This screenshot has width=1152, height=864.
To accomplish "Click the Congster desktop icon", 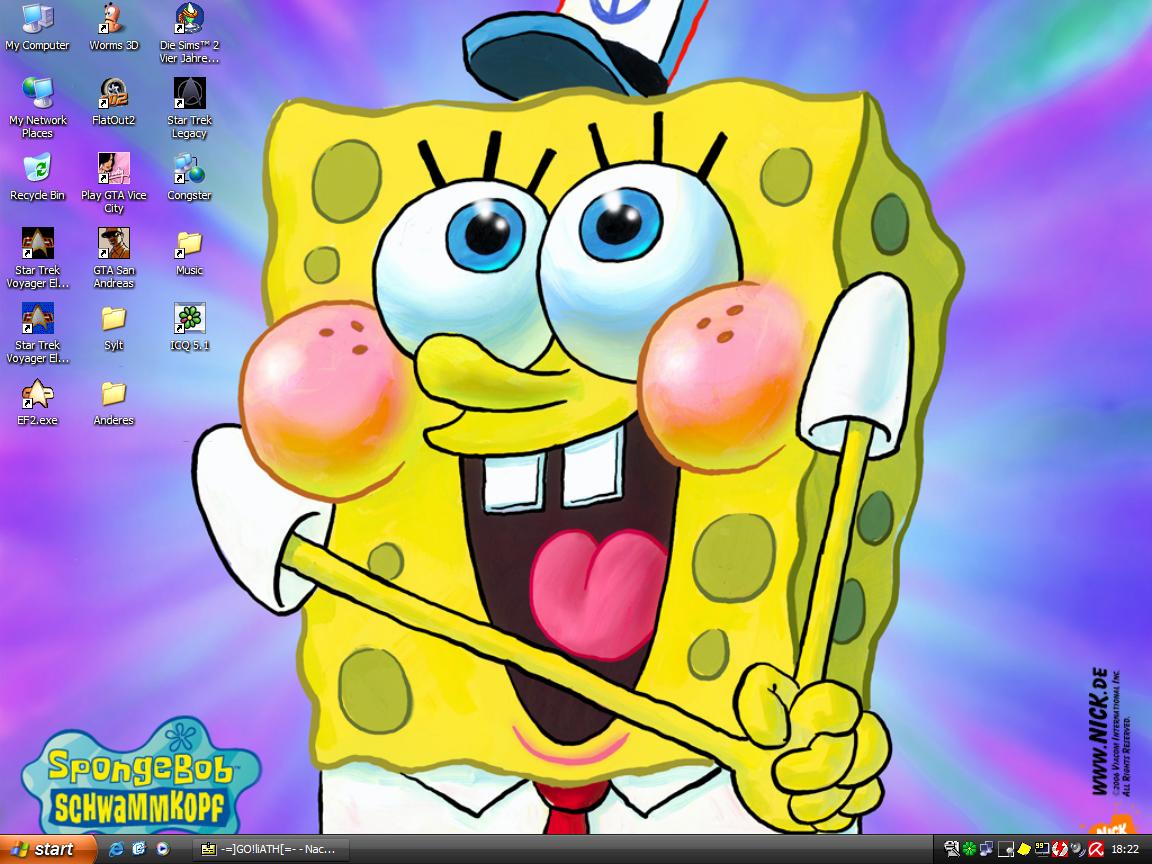I will [189, 168].
